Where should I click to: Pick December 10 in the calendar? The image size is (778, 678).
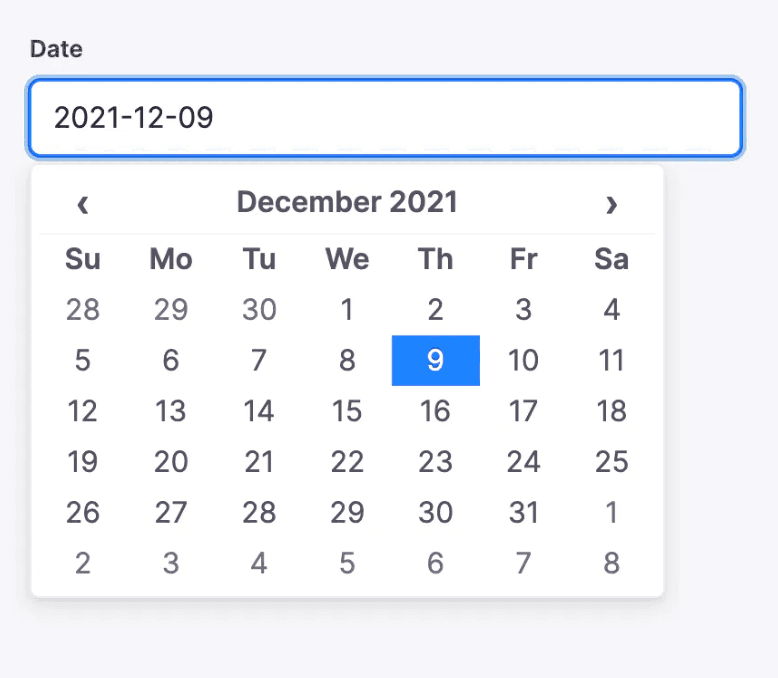[523, 360]
